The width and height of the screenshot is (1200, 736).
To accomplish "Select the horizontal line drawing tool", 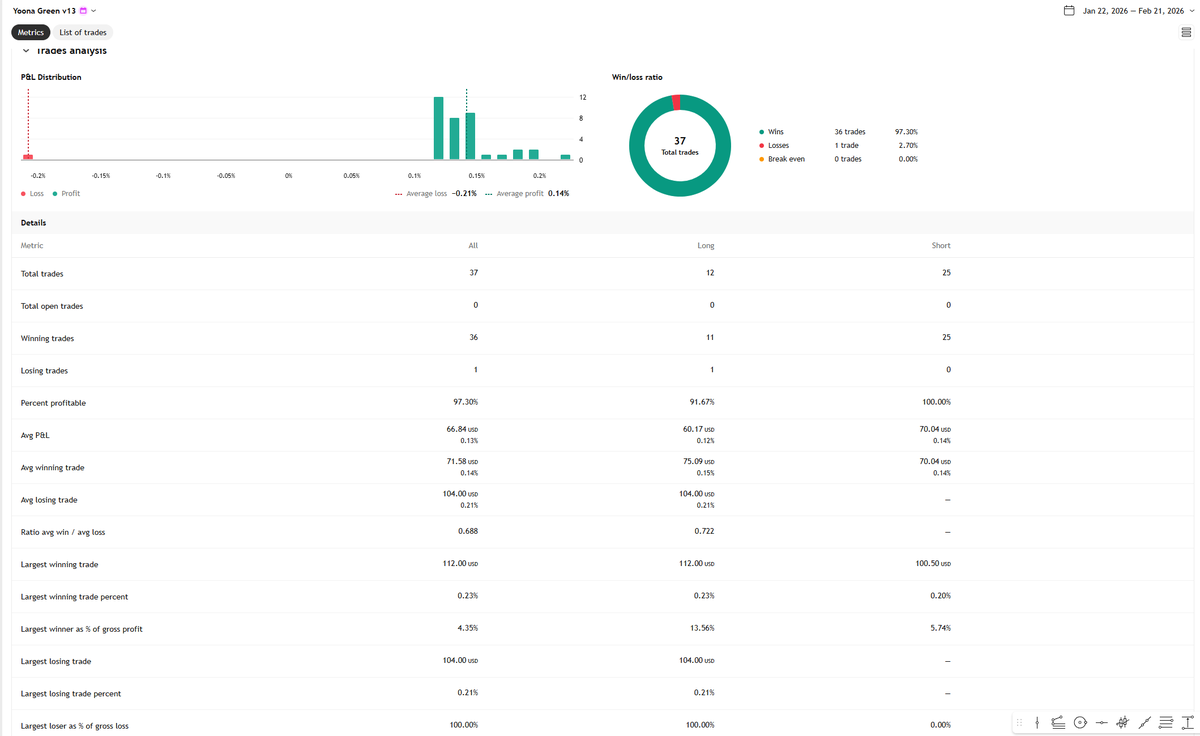I will click(x=1102, y=722).
